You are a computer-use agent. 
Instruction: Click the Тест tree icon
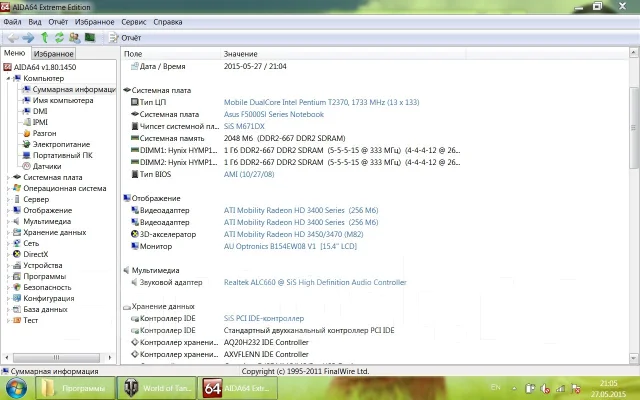click(x=17, y=320)
